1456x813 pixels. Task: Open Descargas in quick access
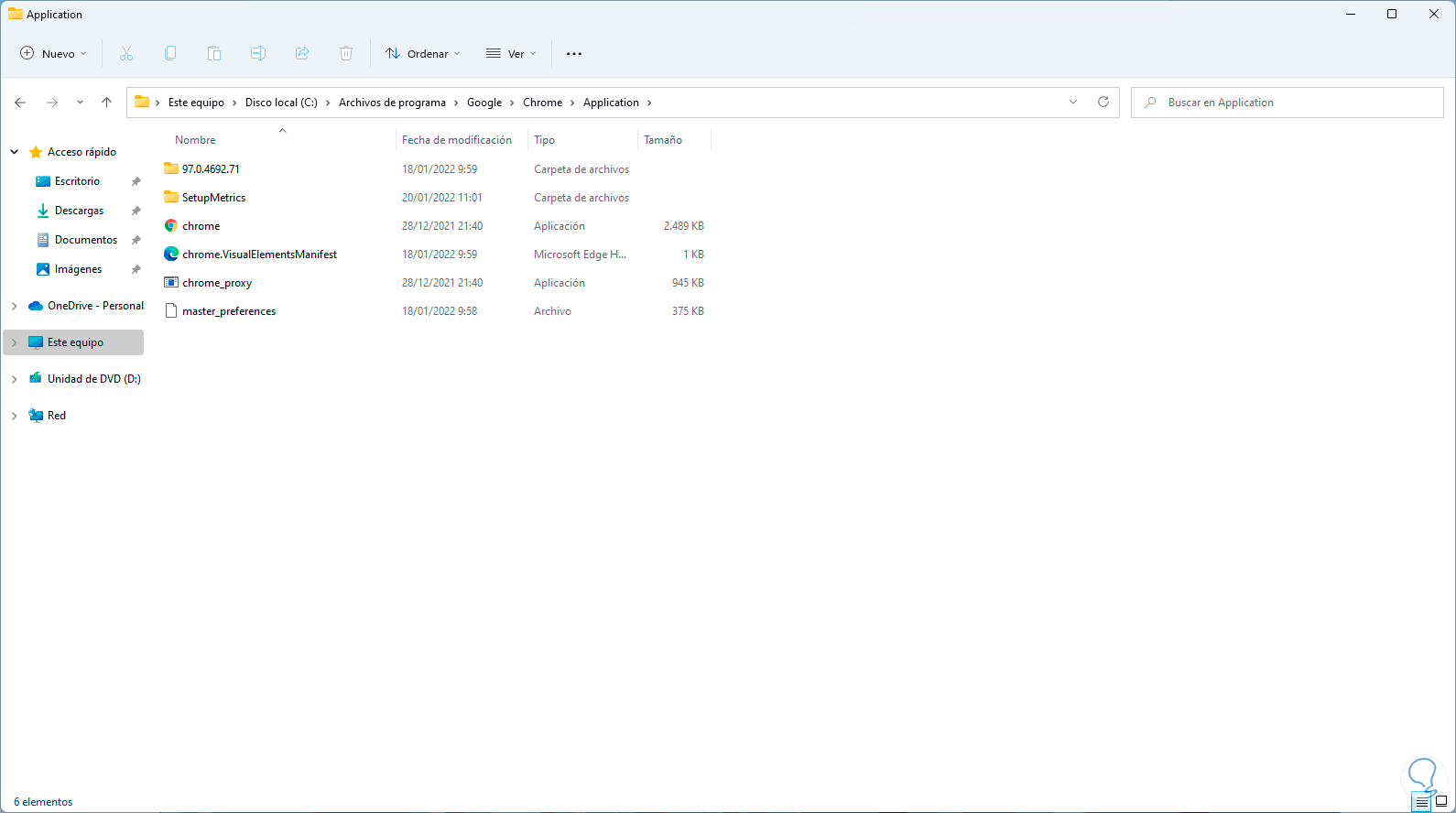coord(79,211)
